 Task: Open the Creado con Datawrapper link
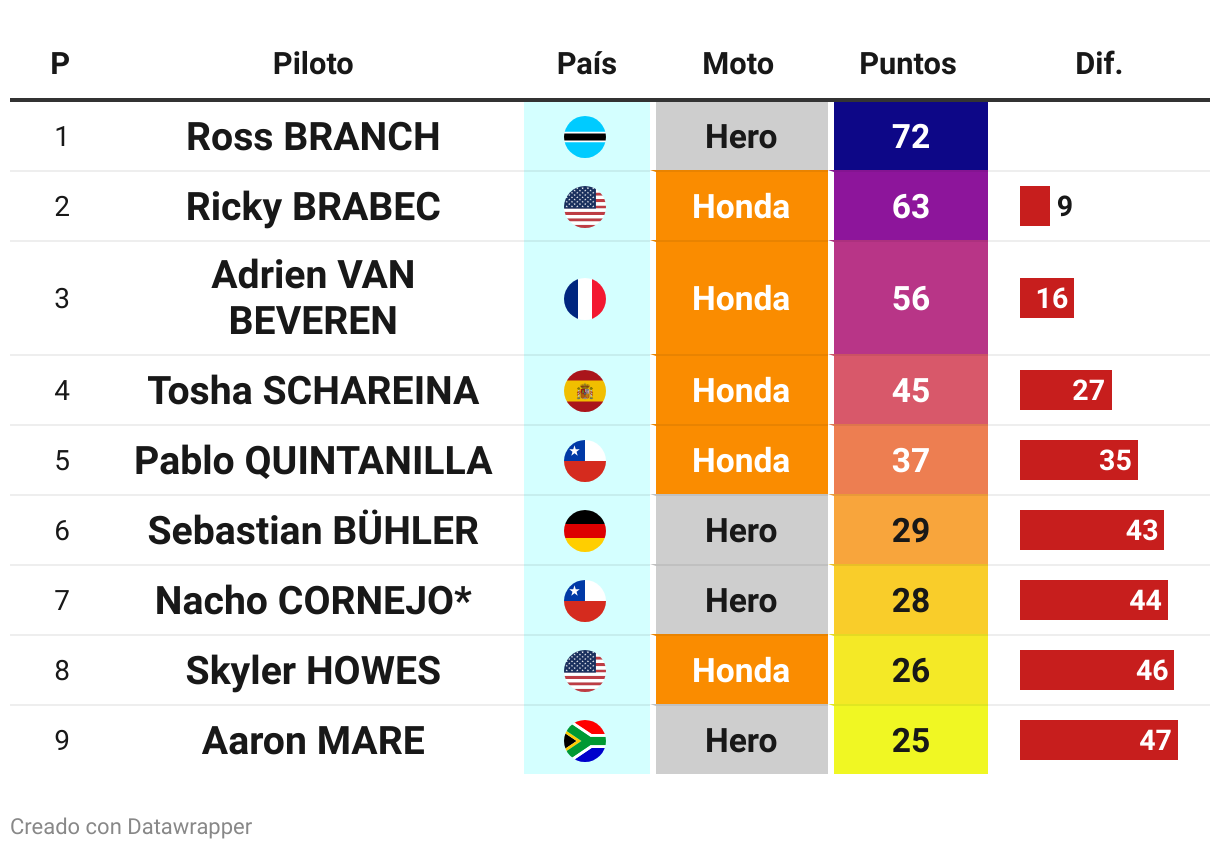pyautogui.click(x=131, y=827)
